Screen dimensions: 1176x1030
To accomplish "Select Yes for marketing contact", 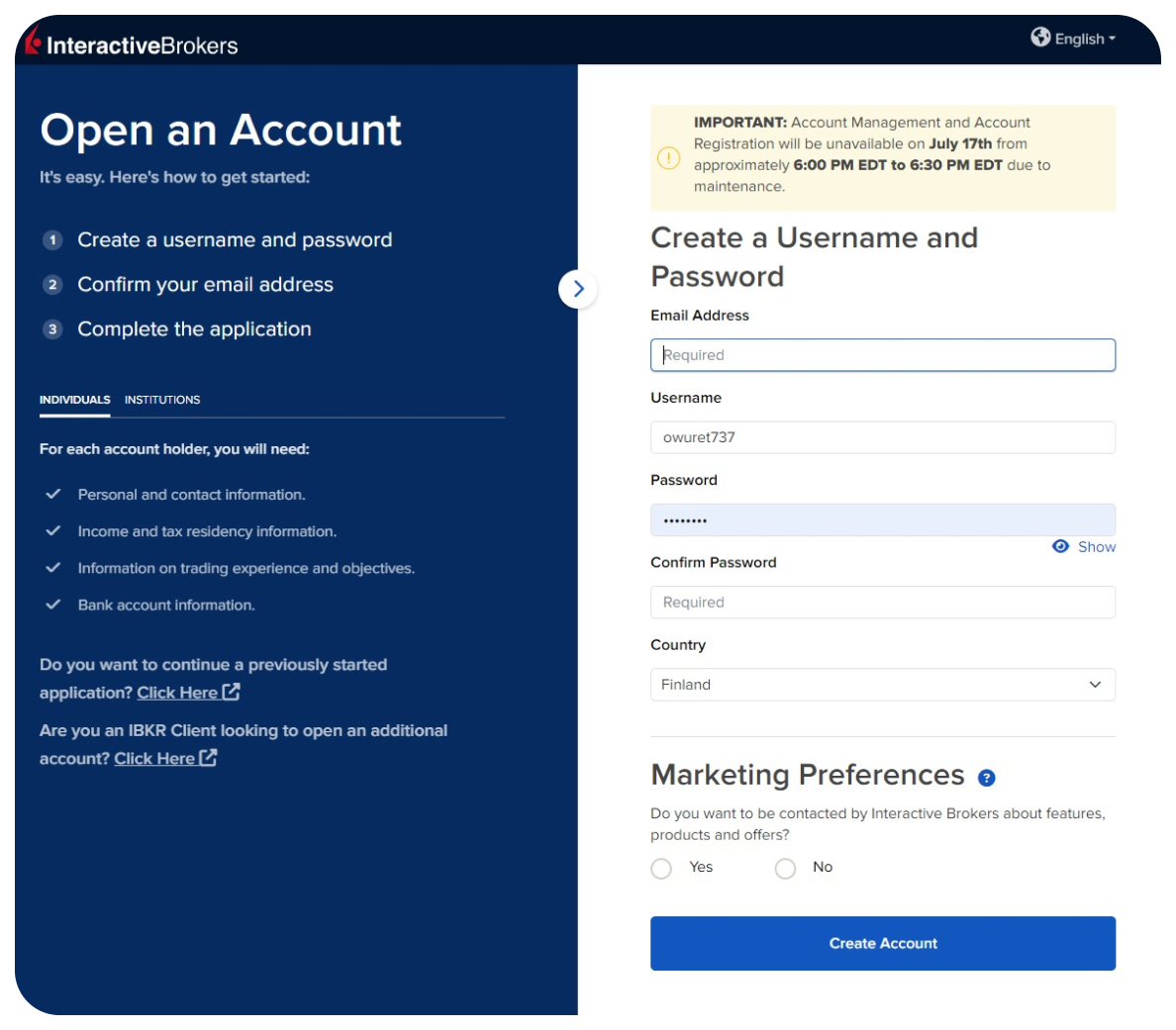I will [x=661, y=868].
